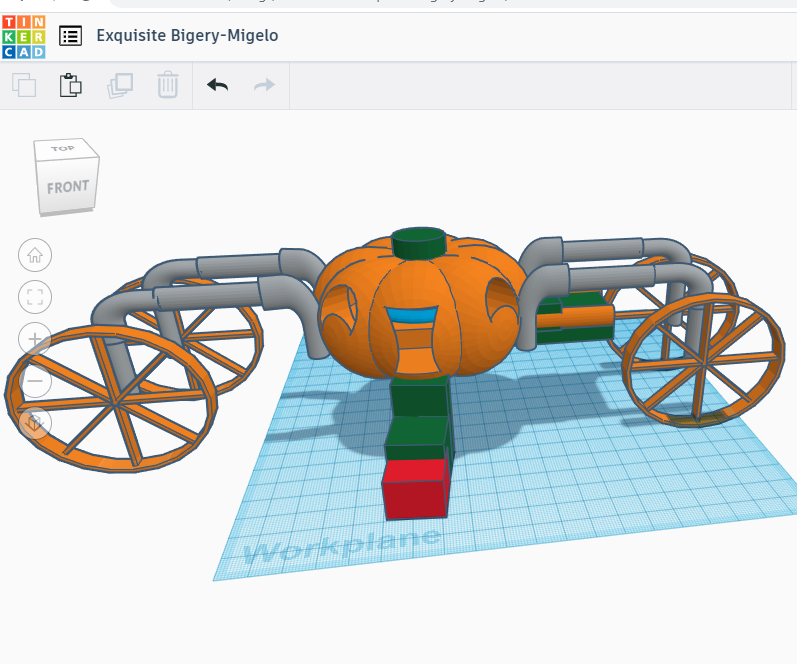
Task: Redo the undone action
Action: (264, 85)
